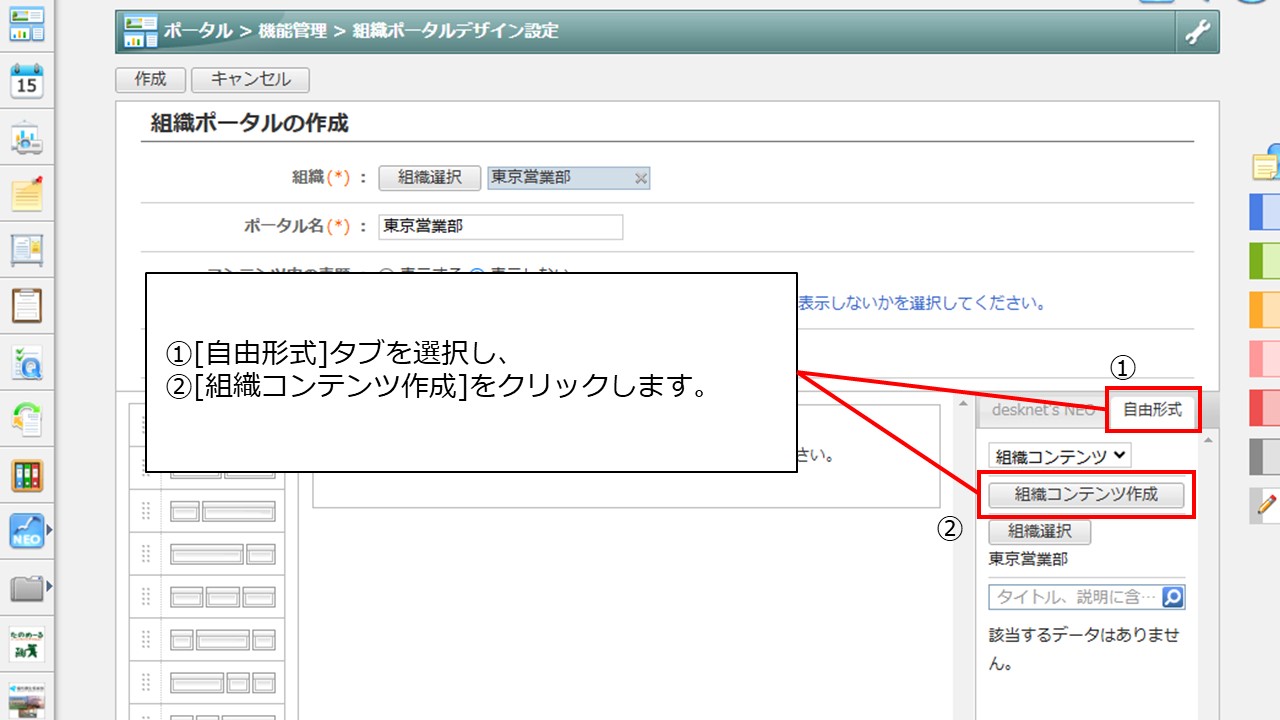Click the magnifier search icon in content panel
1280x720 pixels.
point(1173,597)
